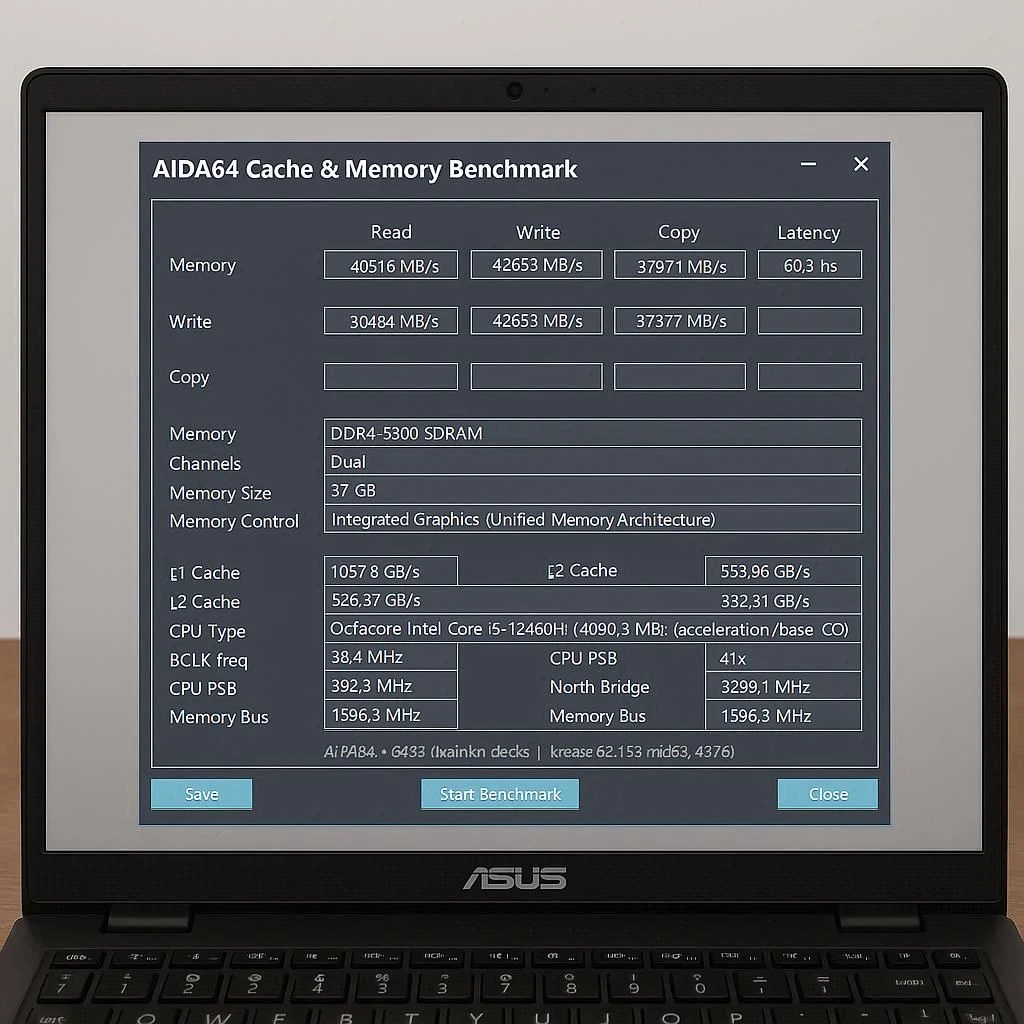This screenshot has width=1024, height=1024.
Task: Select the CPU Type Intel Core i5-12460H field
Action: tap(592, 629)
